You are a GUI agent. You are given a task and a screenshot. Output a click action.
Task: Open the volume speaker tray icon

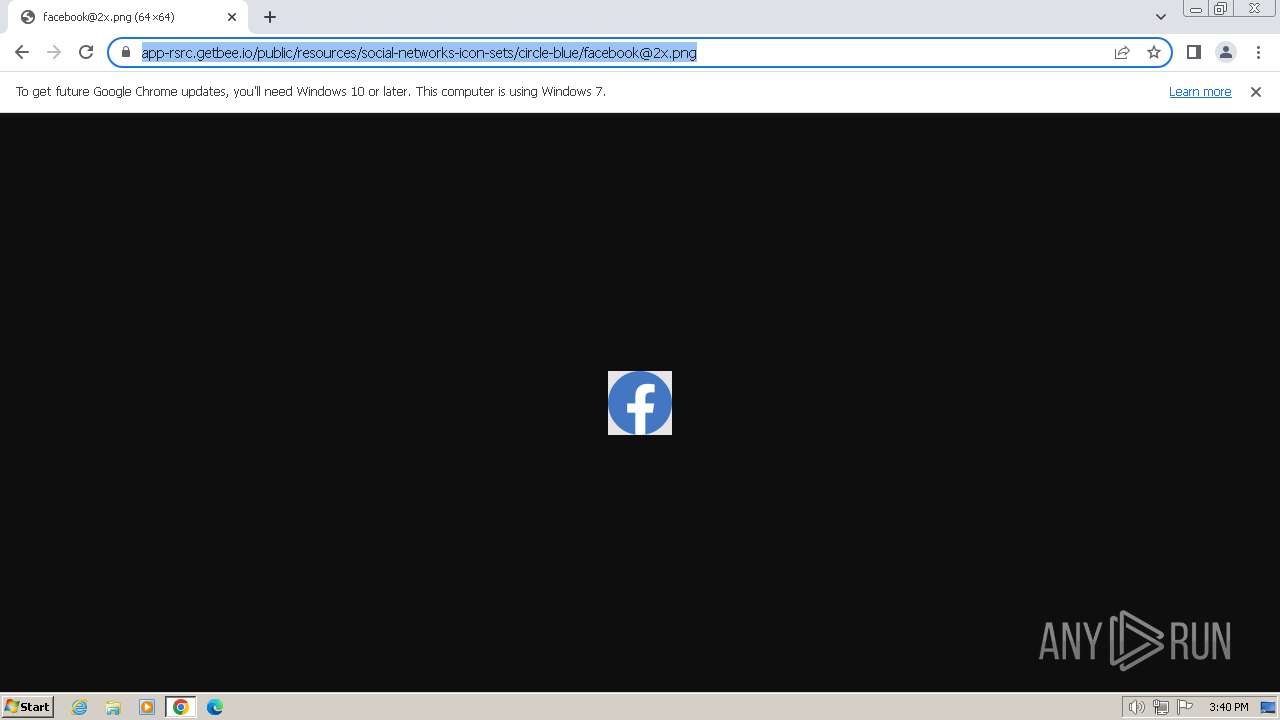(1137, 707)
